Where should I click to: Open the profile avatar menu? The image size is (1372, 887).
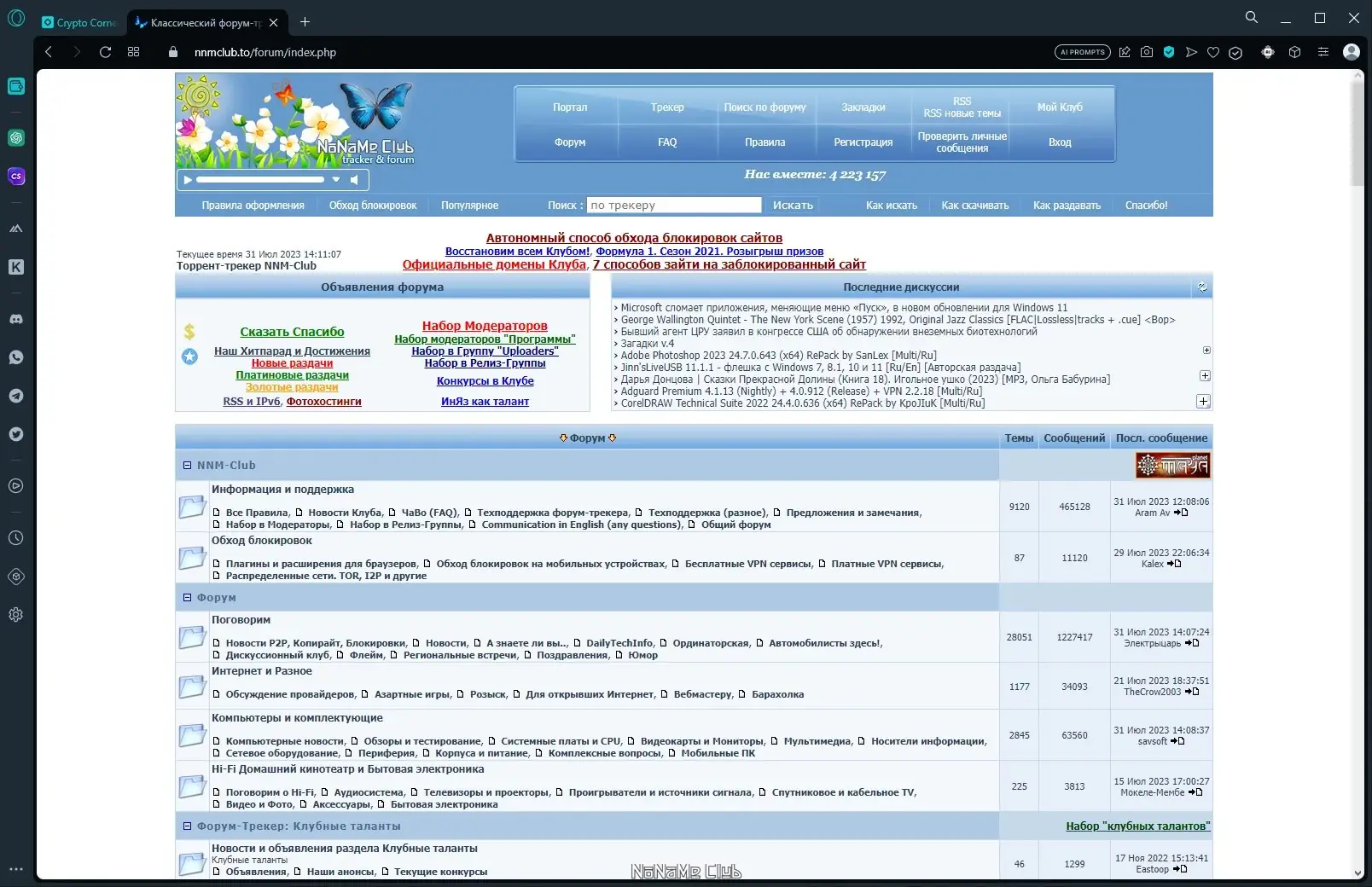[1352, 52]
